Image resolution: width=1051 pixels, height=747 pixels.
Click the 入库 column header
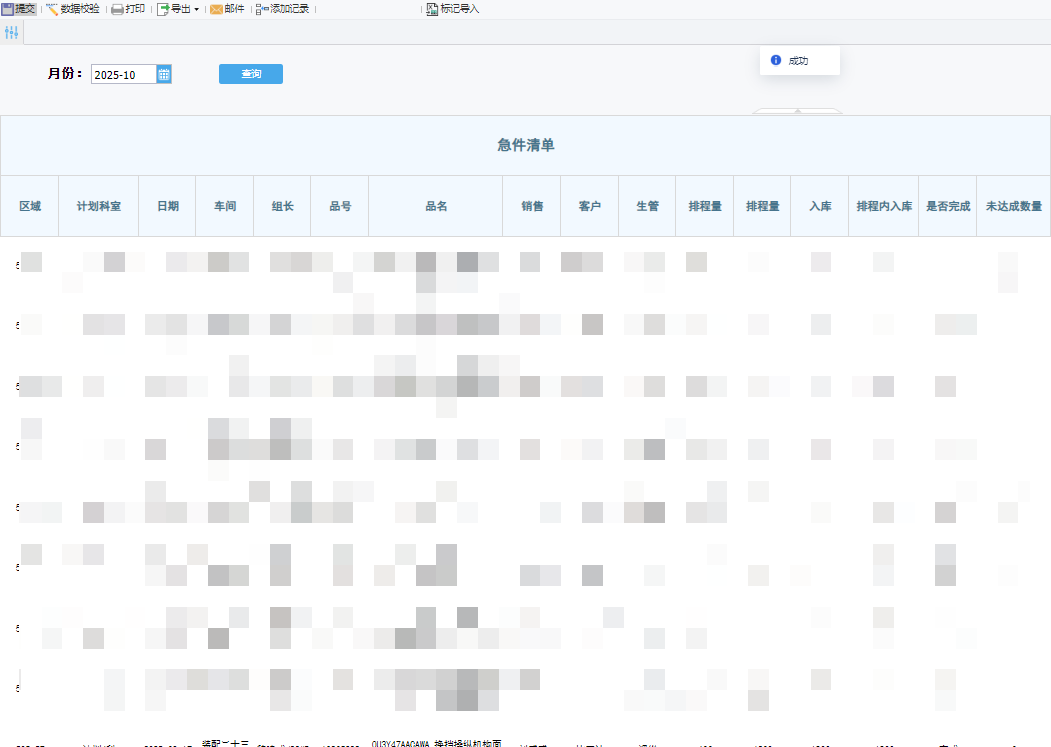(x=820, y=207)
